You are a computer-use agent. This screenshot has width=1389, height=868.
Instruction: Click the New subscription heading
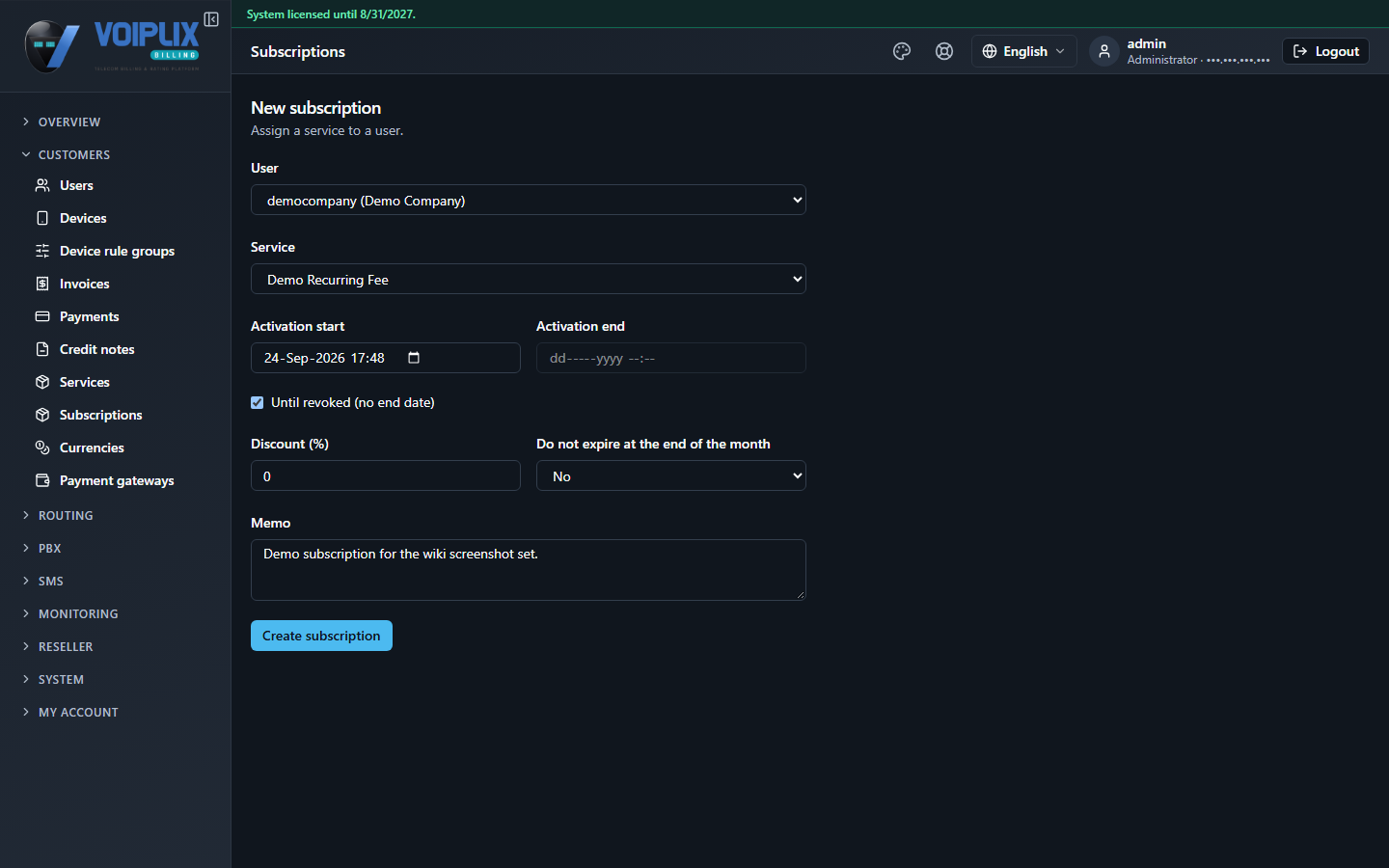pos(316,108)
